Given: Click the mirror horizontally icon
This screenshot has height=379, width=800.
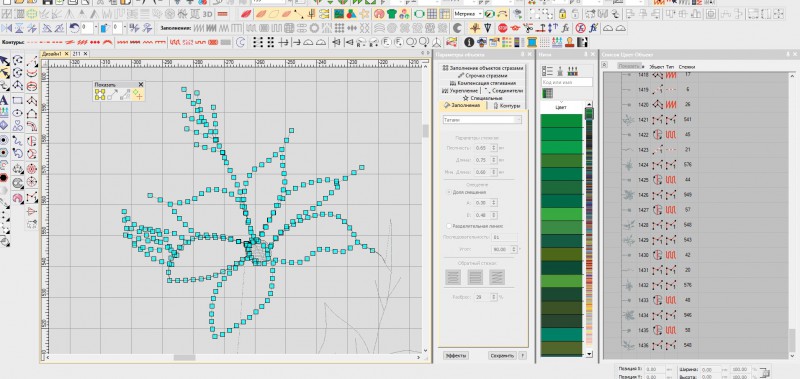Looking at the screenshot, I should pos(7,28).
